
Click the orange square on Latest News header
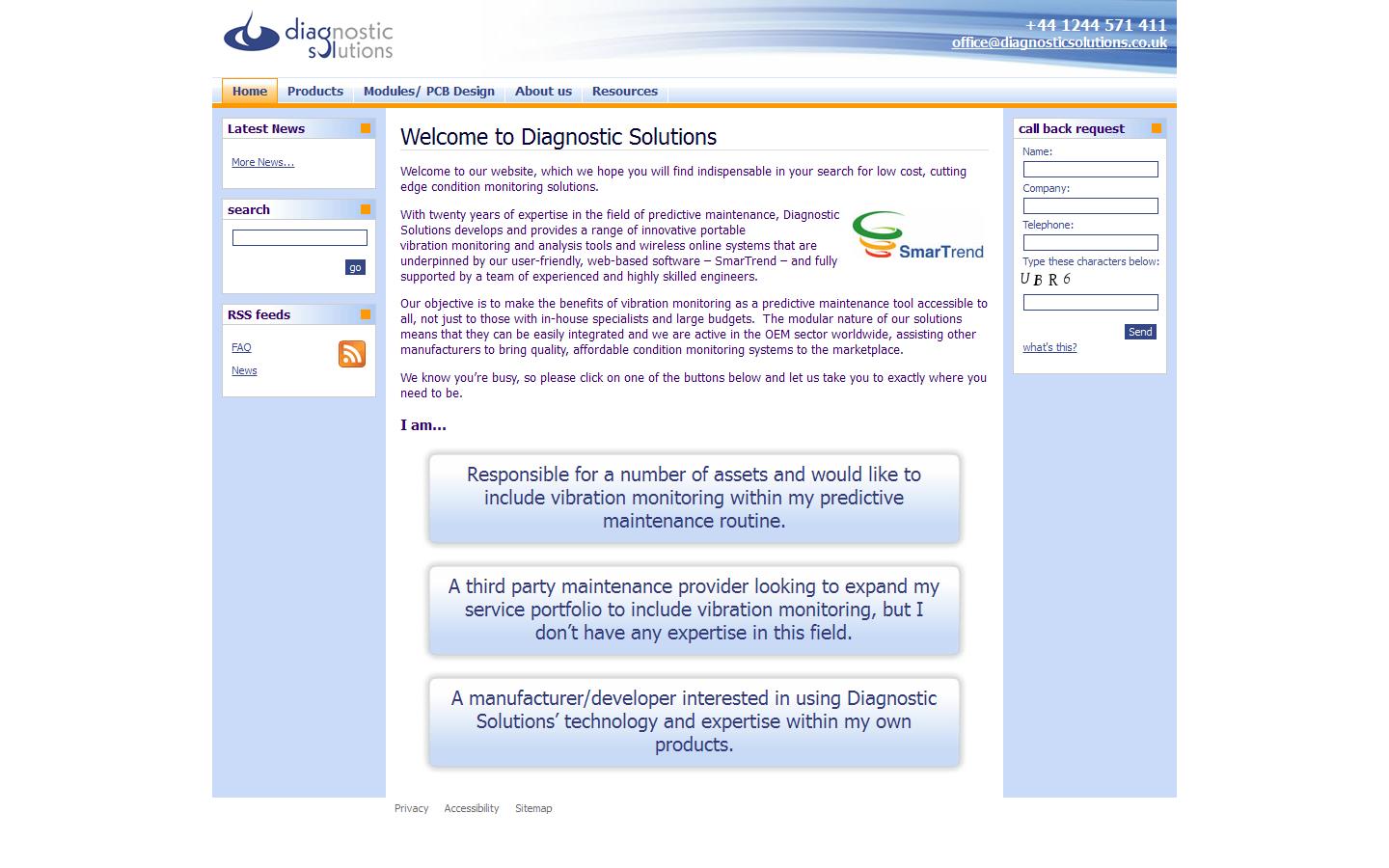coord(365,127)
